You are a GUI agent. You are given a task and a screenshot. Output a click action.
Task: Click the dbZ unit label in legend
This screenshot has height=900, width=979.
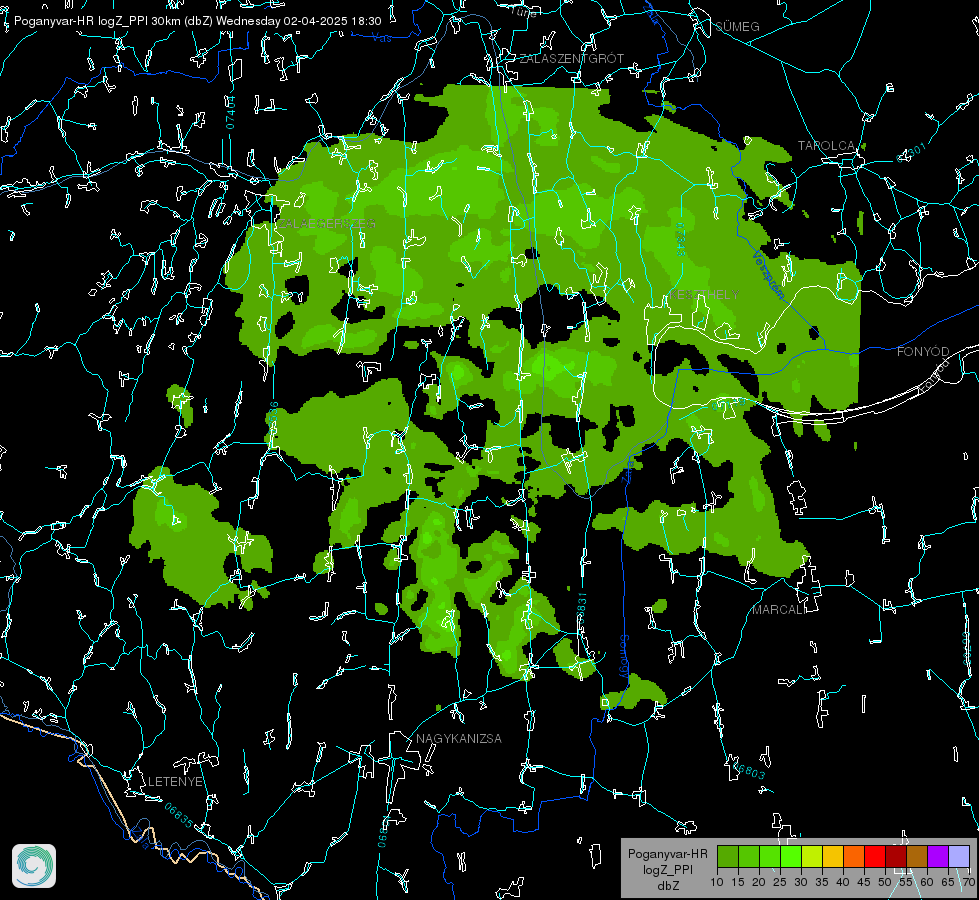click(667, 886)
